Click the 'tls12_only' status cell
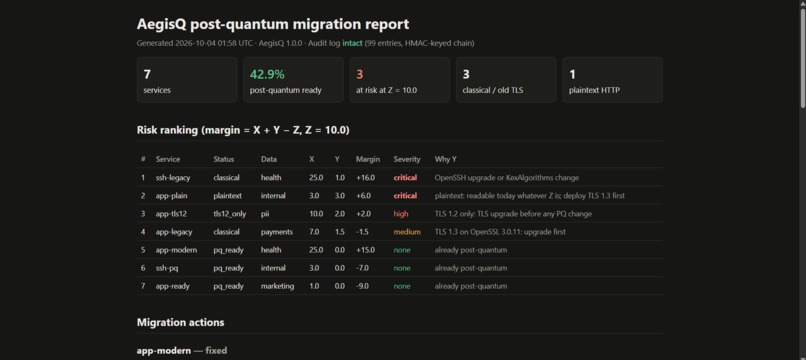806x360 pixels. coord(230,214)
